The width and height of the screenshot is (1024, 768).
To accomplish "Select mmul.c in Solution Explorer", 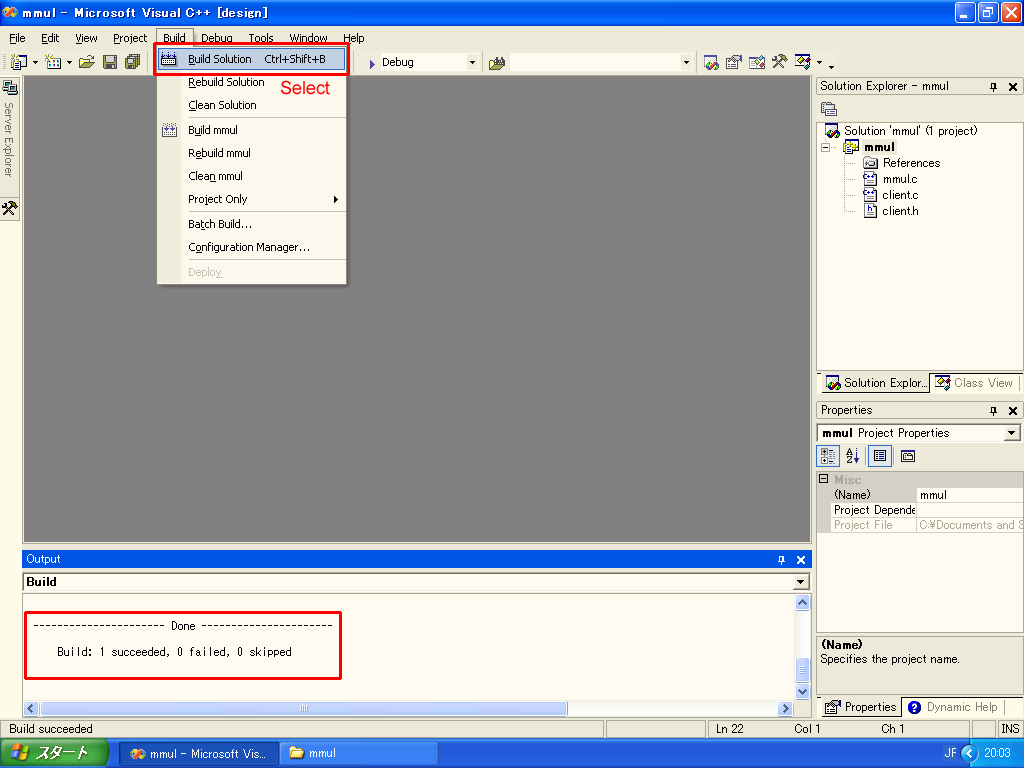I will [900, 179].
